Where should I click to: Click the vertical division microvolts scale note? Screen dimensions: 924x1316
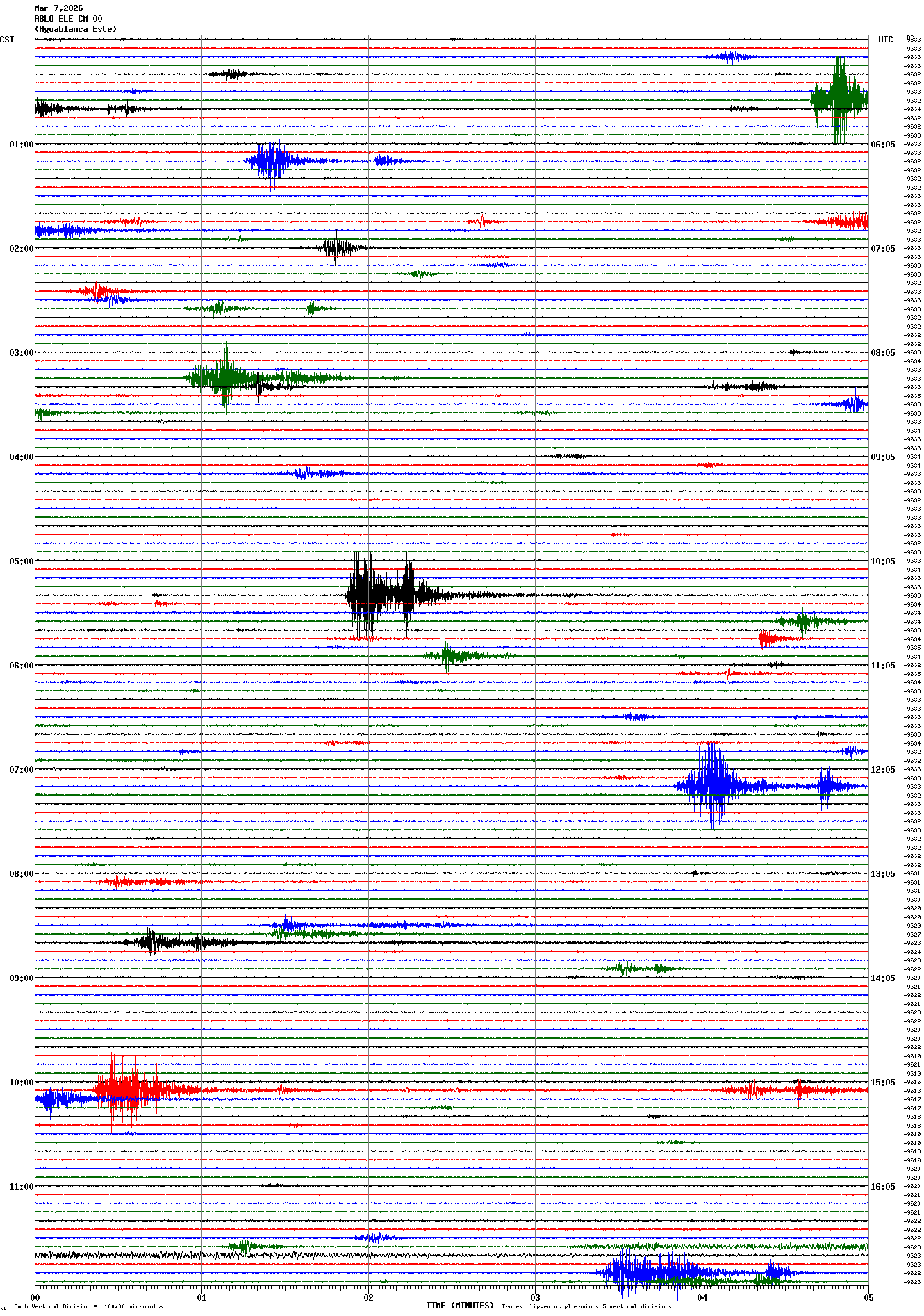pos(88,1306)
